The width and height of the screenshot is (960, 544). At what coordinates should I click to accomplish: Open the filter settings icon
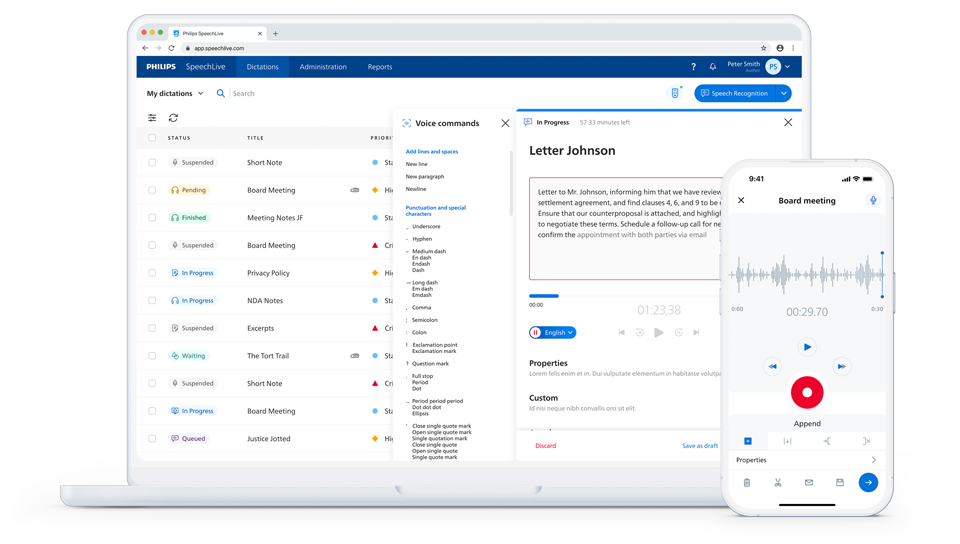tap(152, 117)
